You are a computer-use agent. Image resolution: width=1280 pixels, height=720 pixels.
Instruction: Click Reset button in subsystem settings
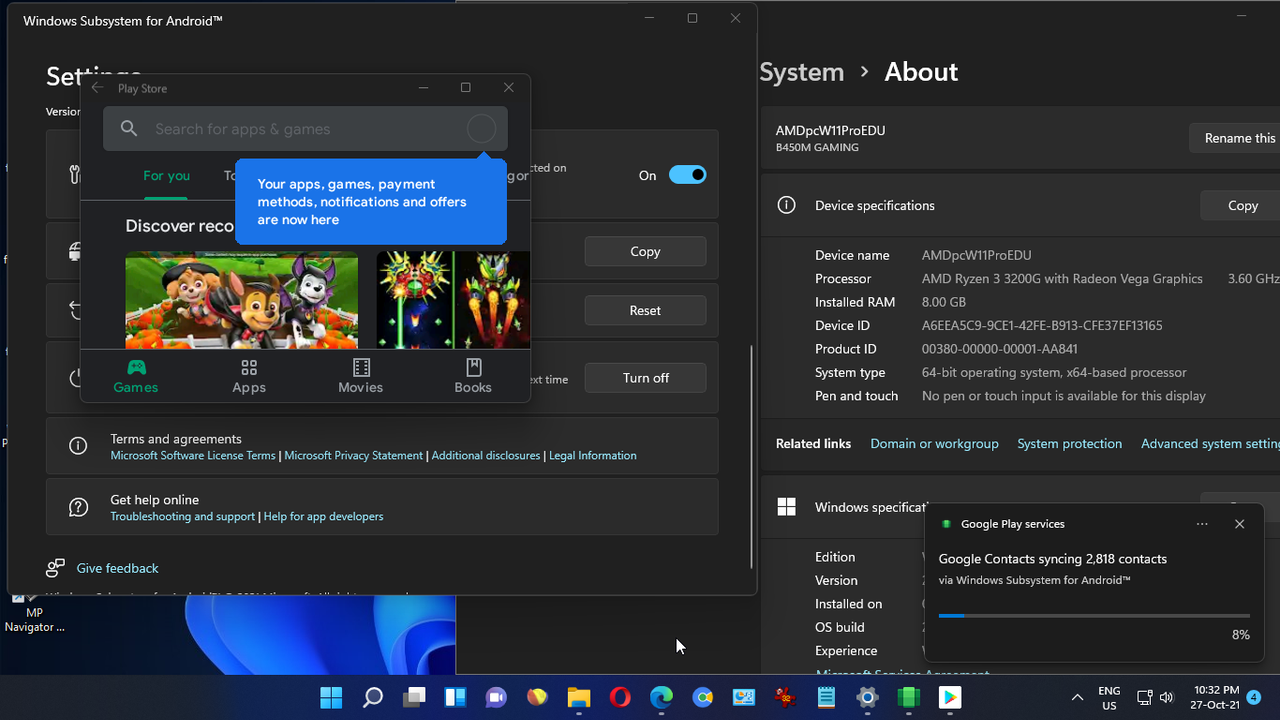tap(645, 311)
